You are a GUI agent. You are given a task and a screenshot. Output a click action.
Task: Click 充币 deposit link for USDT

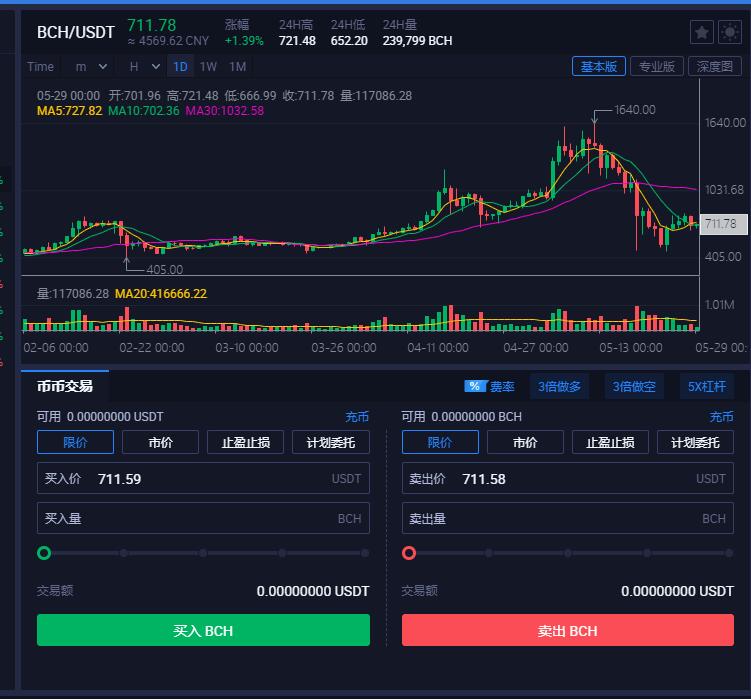[357, 417]
